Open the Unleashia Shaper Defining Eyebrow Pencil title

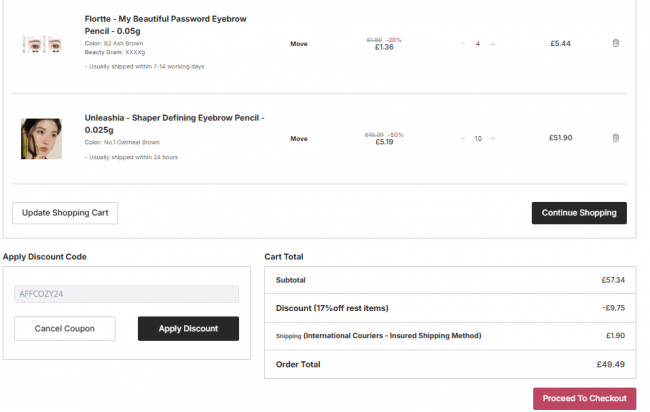[x=174, y=124]
